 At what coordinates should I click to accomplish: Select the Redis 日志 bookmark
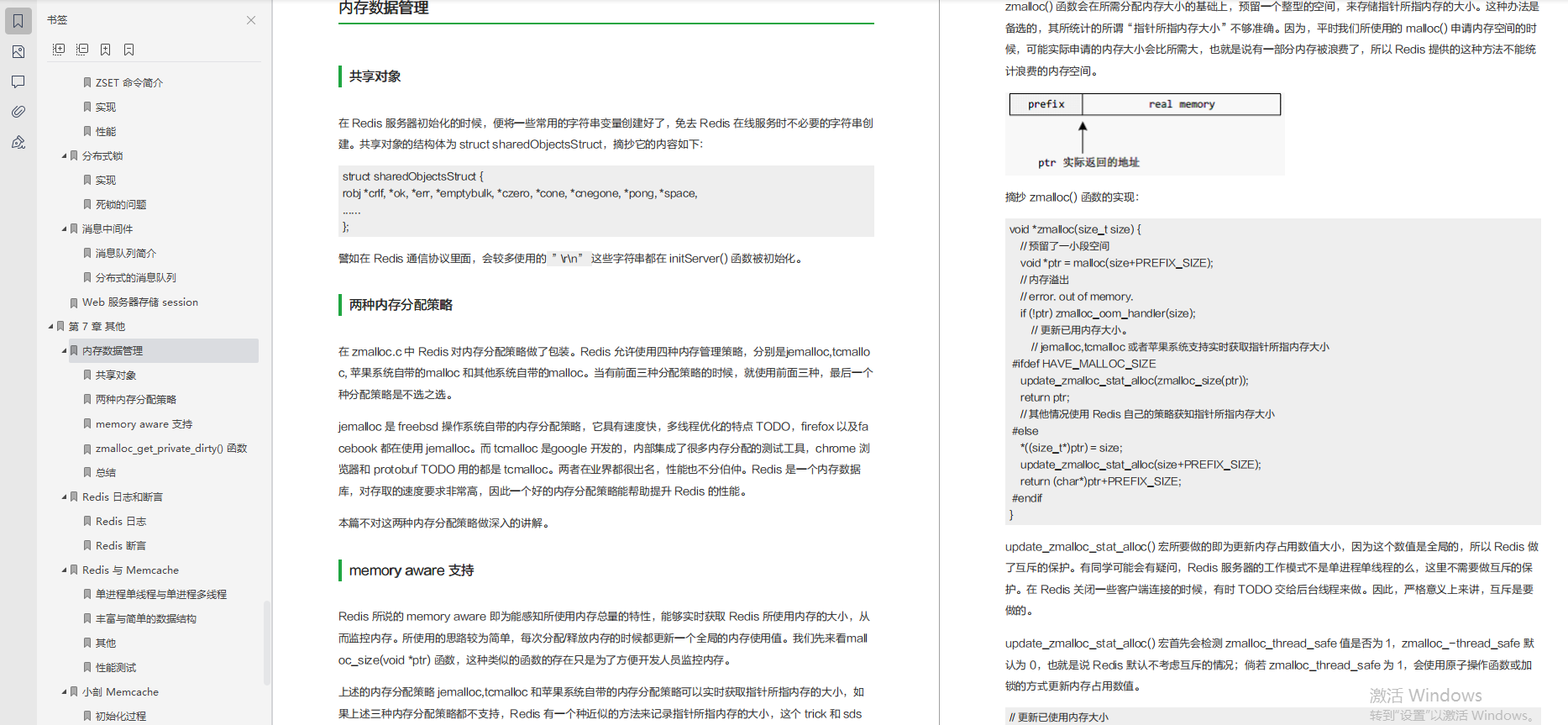tap(121, 521)
